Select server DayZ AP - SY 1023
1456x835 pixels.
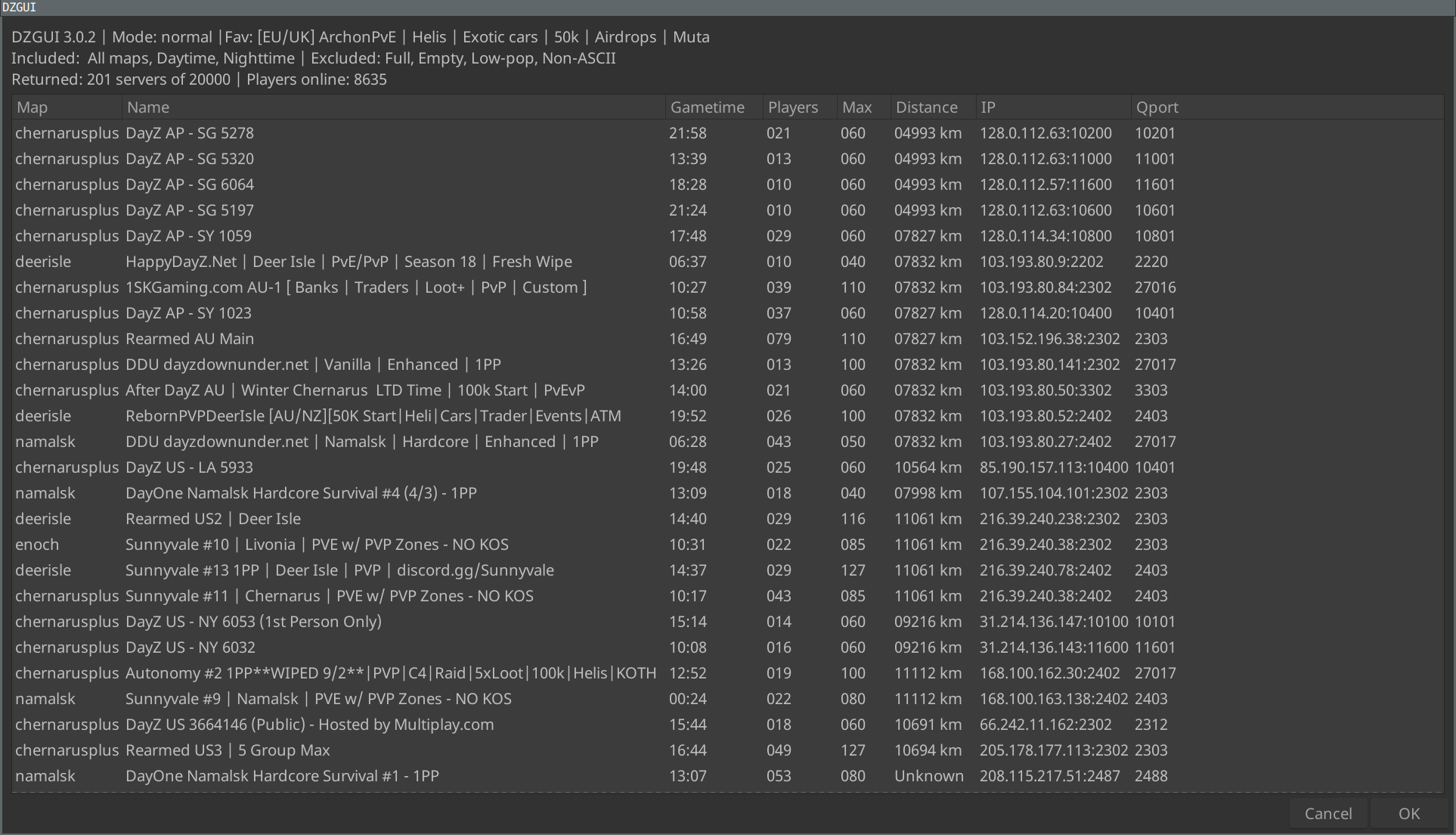727,313
